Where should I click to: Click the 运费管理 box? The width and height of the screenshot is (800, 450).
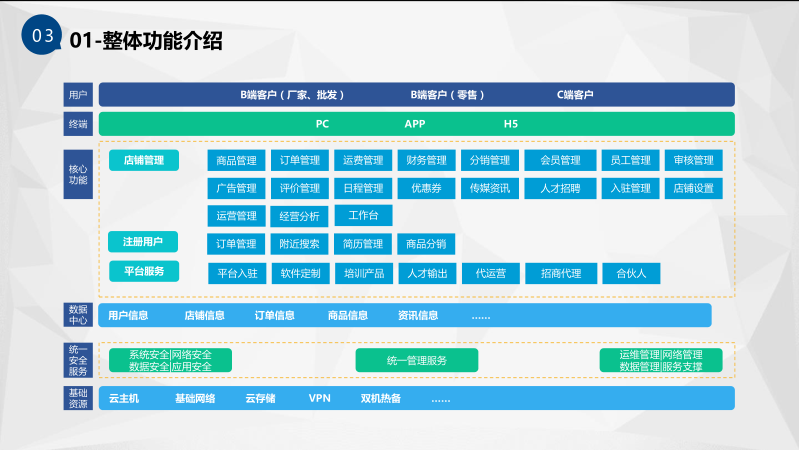click(363, 160)
